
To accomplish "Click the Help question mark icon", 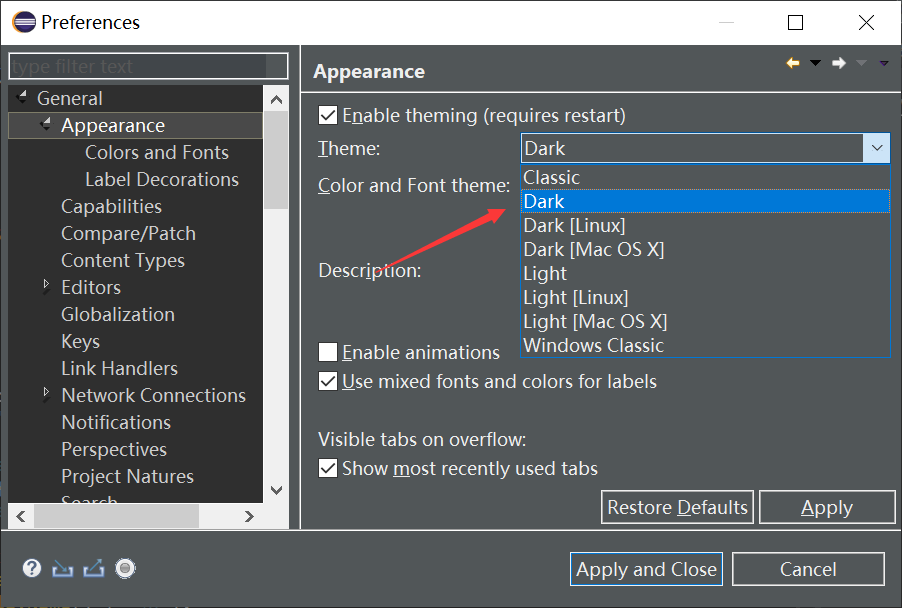I will click(x=32, y=568).
